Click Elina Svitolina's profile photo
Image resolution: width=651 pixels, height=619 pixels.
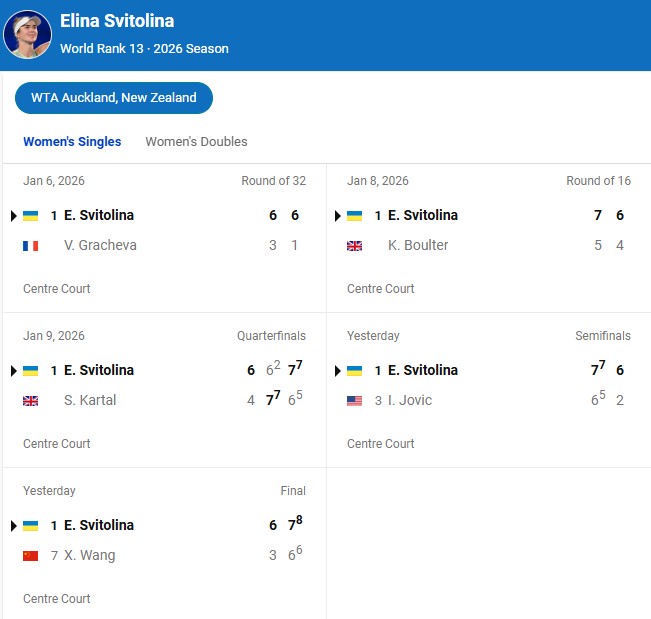[27, 35]
